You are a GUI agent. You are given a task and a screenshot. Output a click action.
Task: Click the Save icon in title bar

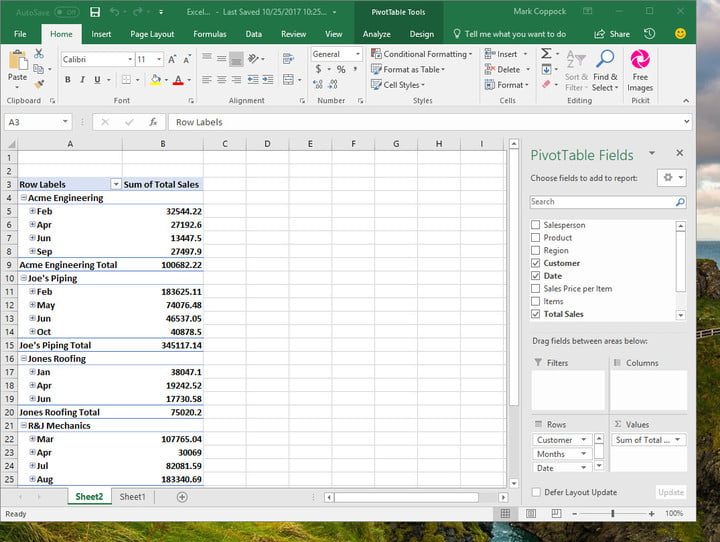pos(94,12)
